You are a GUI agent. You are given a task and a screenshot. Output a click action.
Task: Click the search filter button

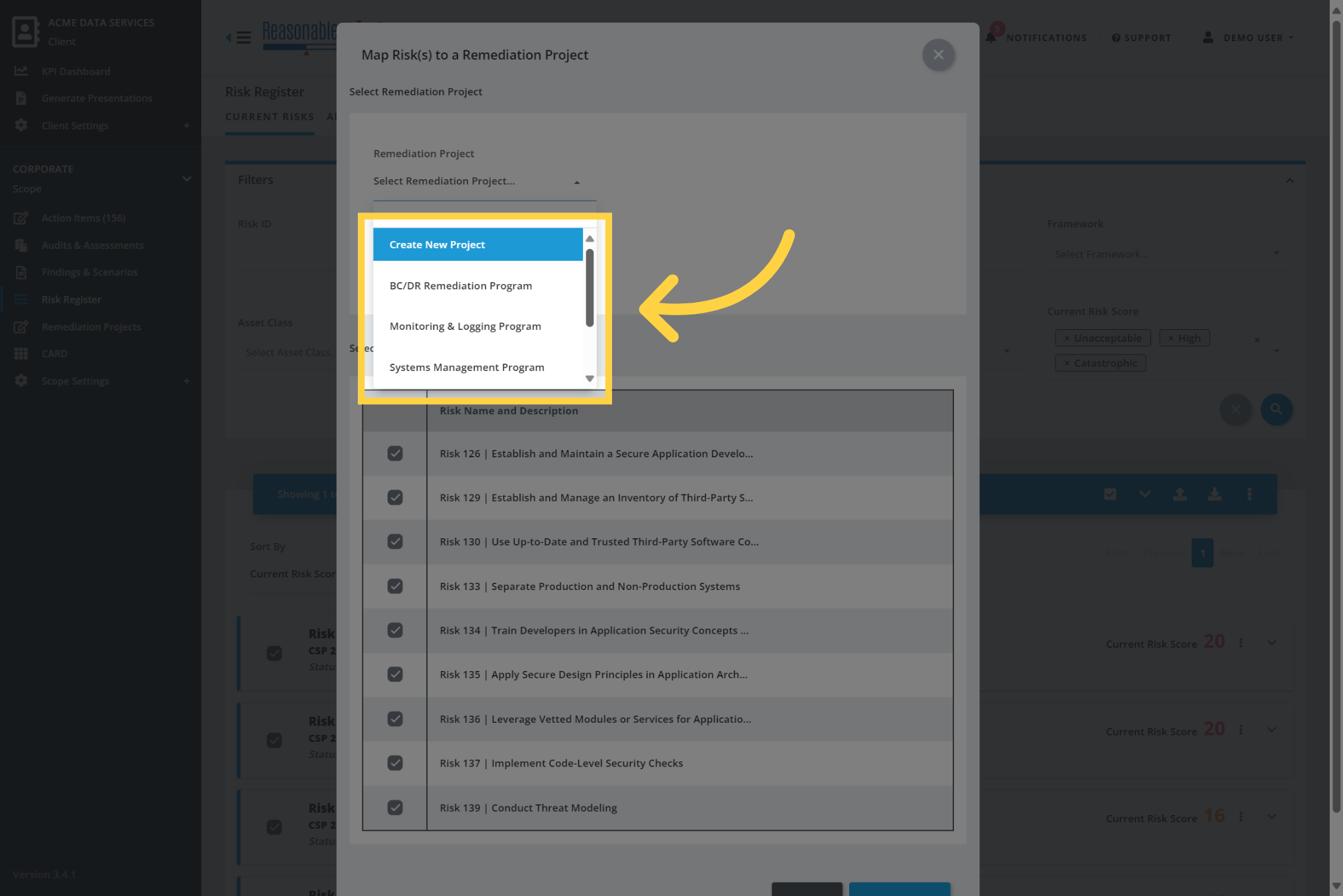coord(1276,410)
